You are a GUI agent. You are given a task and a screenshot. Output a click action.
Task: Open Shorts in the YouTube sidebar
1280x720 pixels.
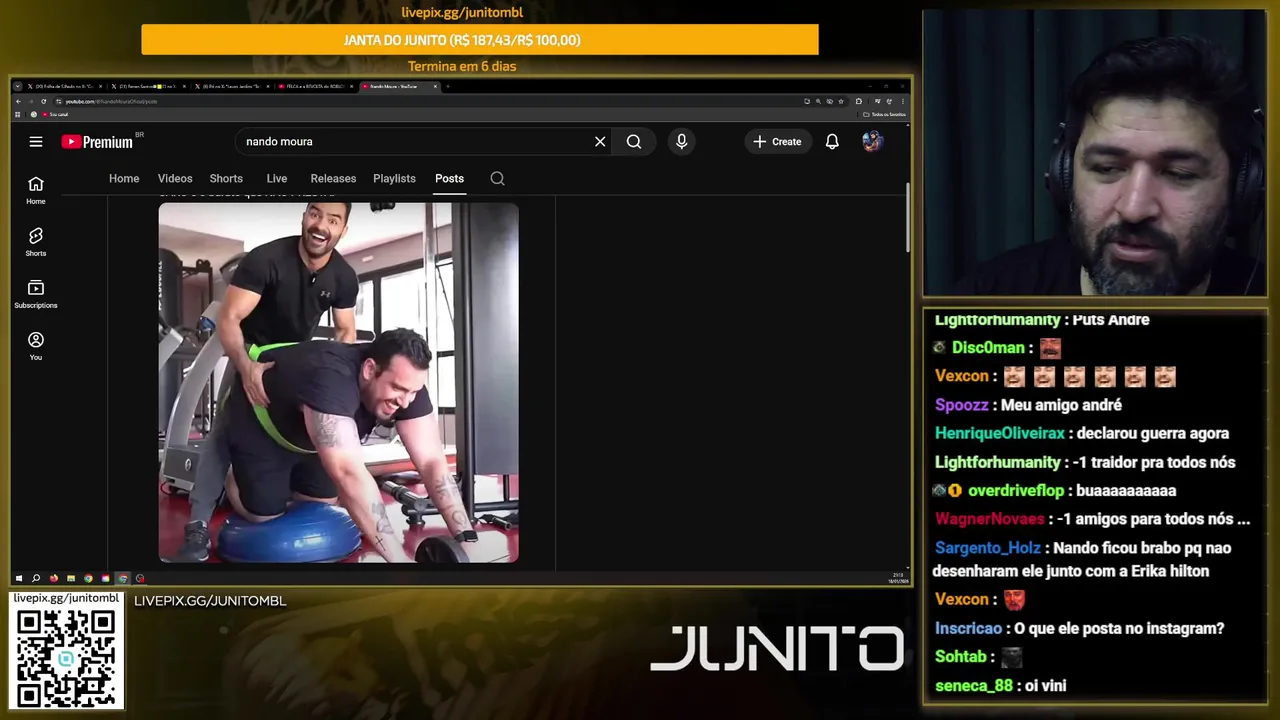pos(36,242)
